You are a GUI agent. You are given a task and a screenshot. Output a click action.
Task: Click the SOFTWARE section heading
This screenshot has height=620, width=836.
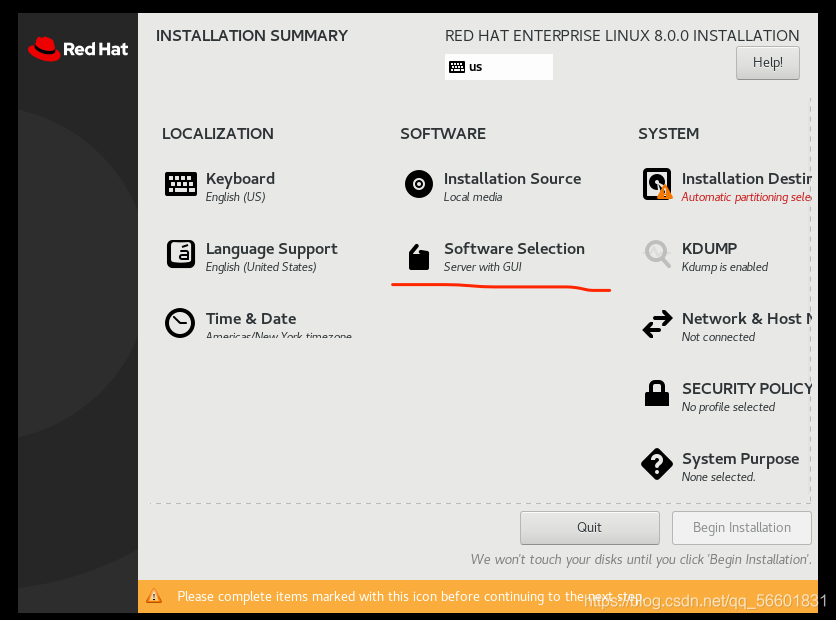tap(443, 134)
